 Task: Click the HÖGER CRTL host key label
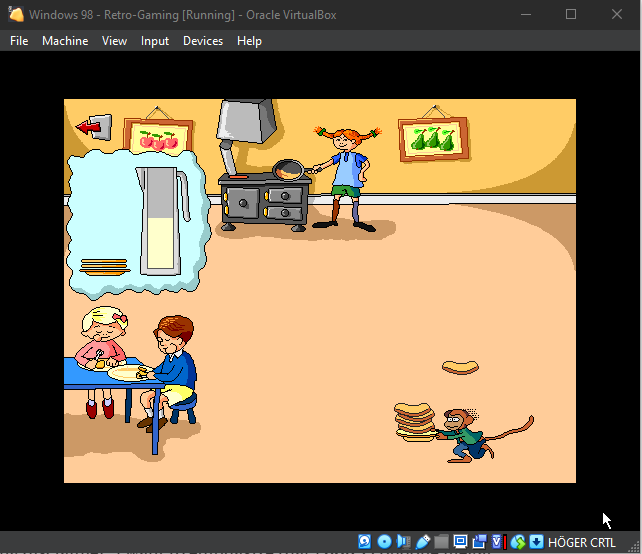pyautogui.click(x=581, y=543)
